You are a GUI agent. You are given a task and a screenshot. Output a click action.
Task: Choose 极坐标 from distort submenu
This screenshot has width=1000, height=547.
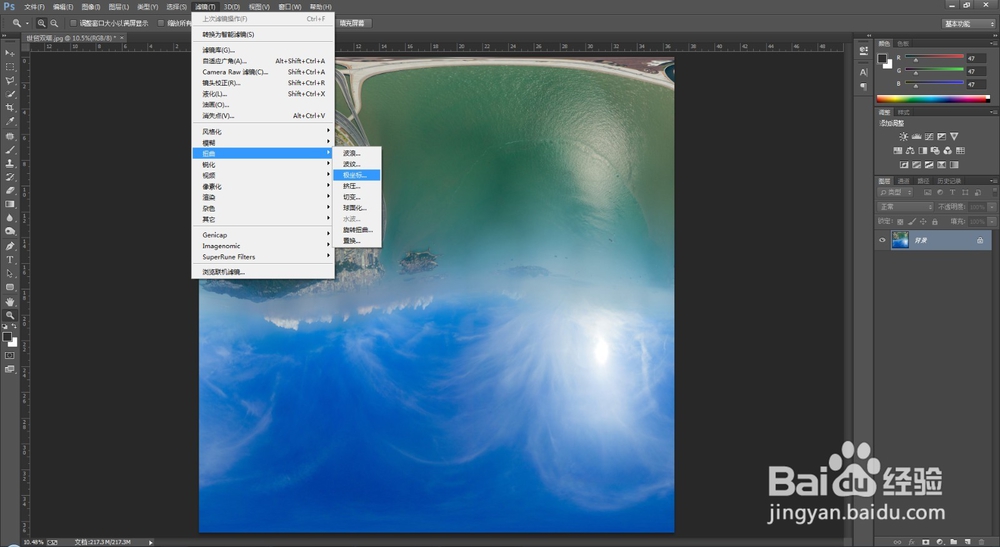357,175
